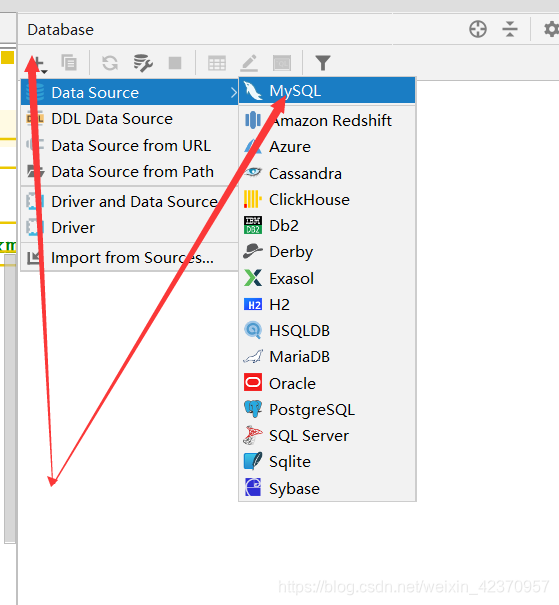Select MariaDB in the submenu
The width and height of the screenshot is (559, 605).
point(327,357)
